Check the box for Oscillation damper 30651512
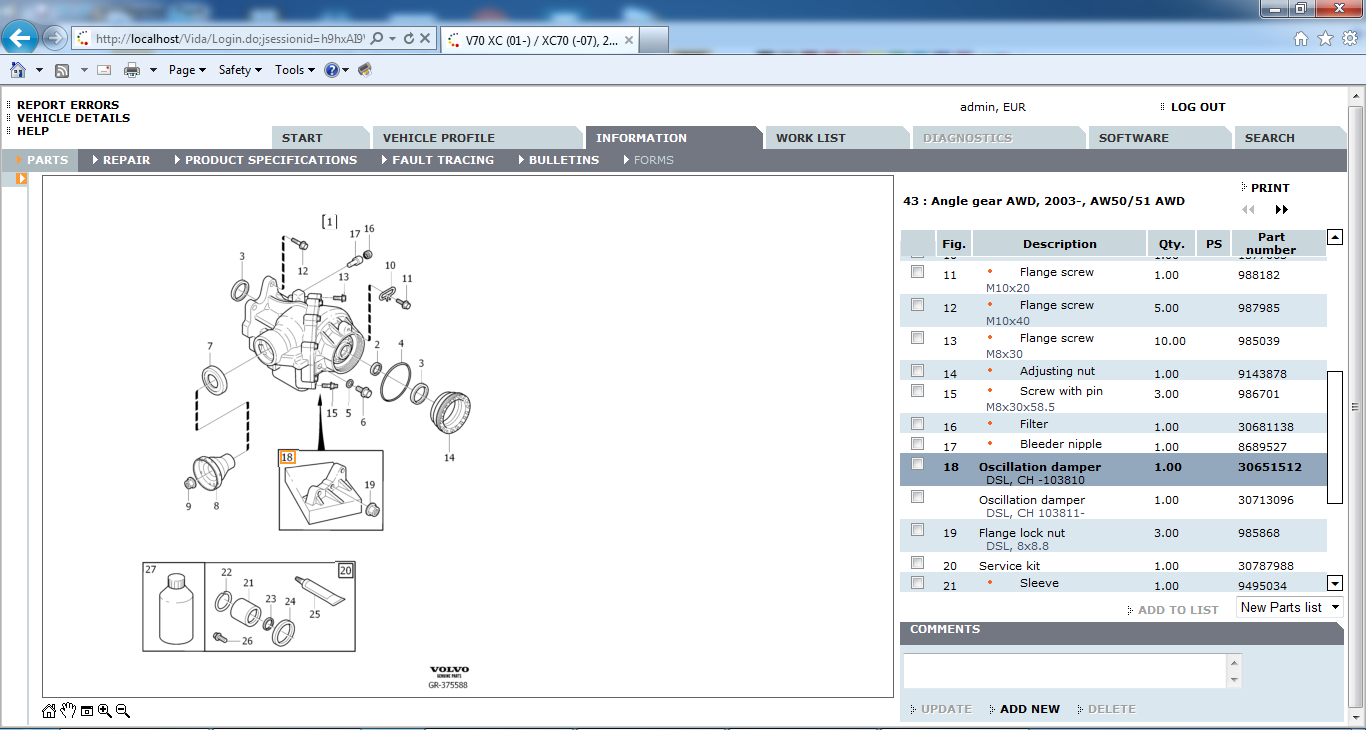1366x730 pixels. 917,464
